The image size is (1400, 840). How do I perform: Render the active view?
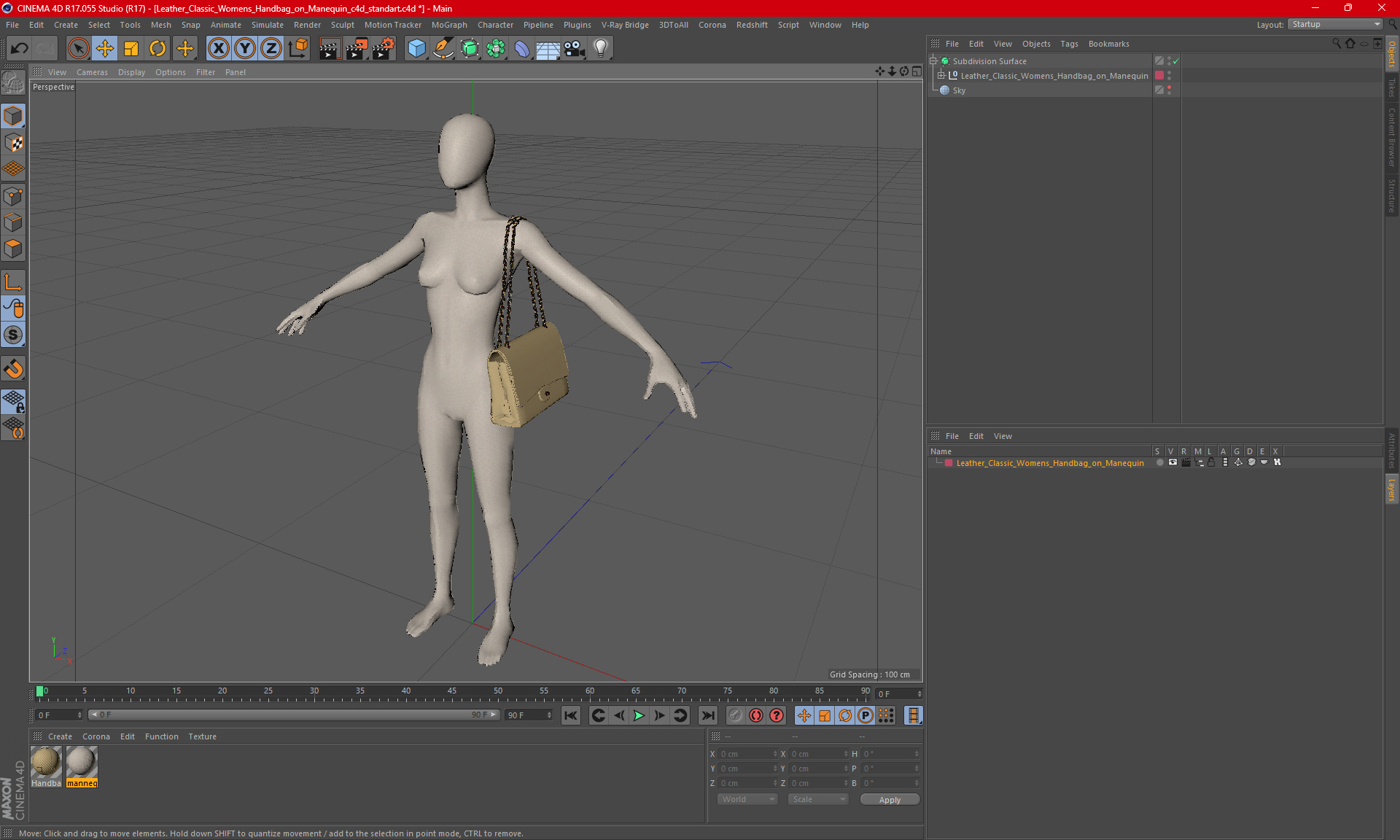[x=330, y=49]
